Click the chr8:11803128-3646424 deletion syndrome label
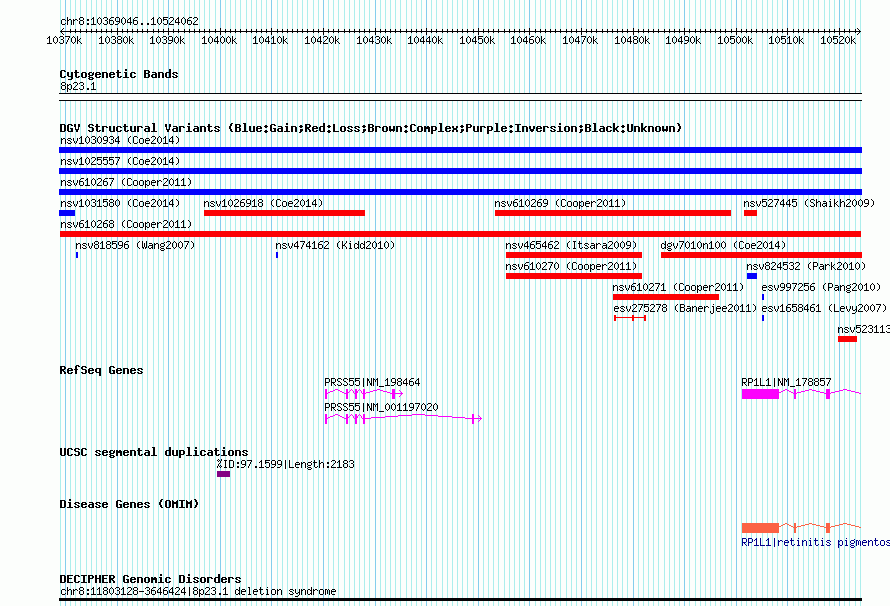Image resolution: width=890 pixels, height=606 pixels. 198,591
